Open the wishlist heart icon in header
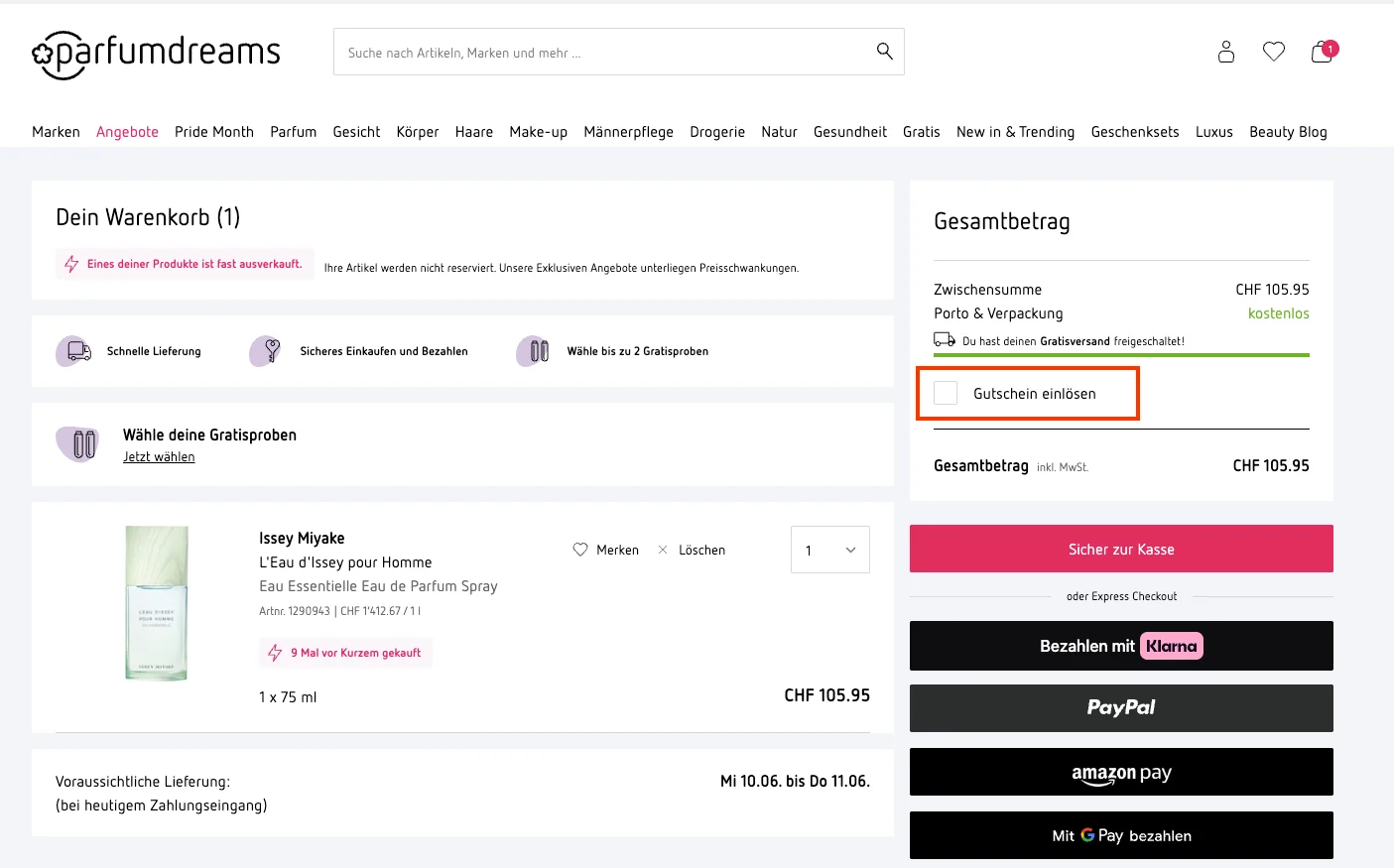The image size is (1394, 868). tap(1274, 52)
